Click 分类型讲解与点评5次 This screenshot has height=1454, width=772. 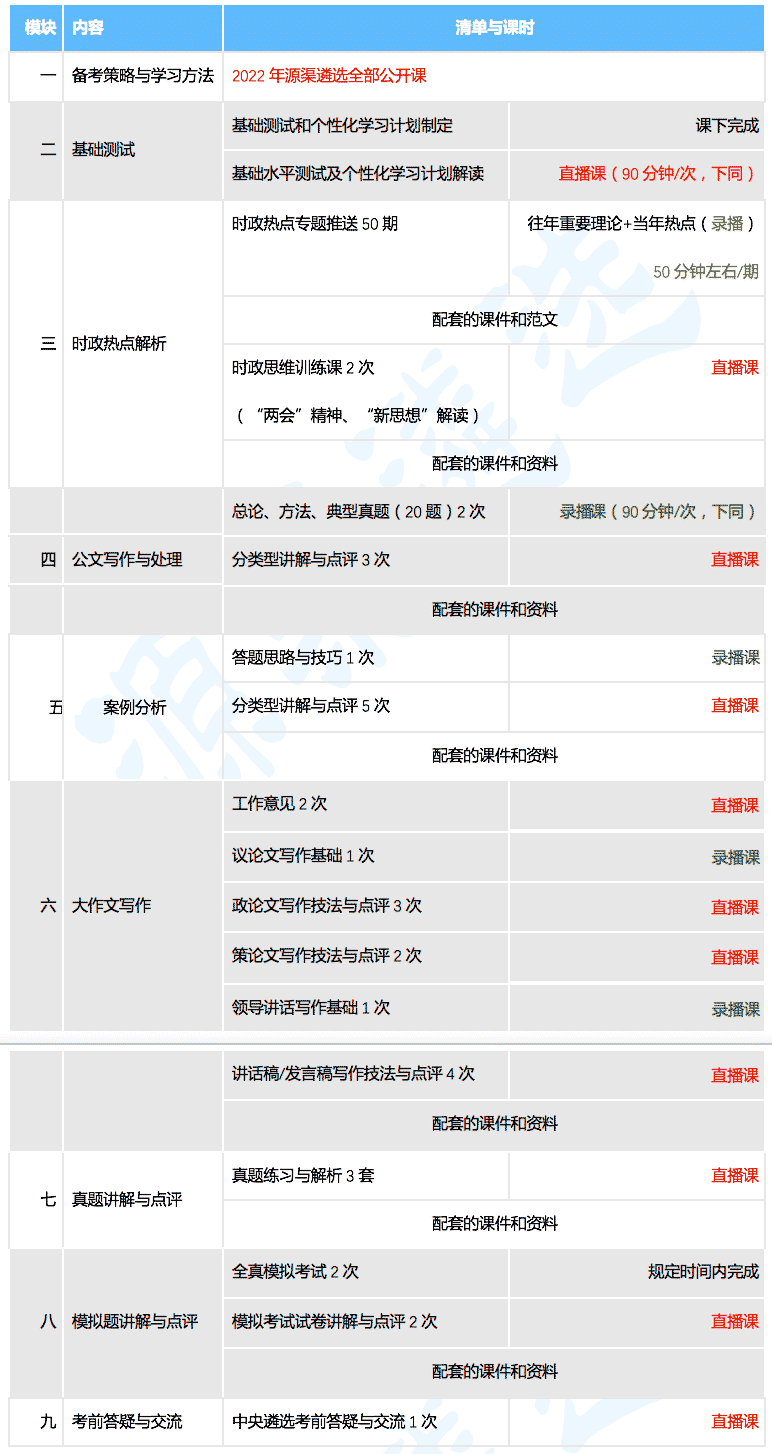(311, 706)
